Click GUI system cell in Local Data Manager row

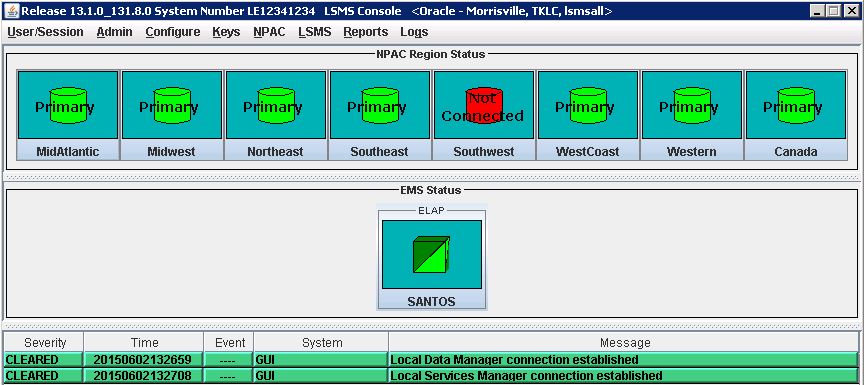click(x=322, y=360)
